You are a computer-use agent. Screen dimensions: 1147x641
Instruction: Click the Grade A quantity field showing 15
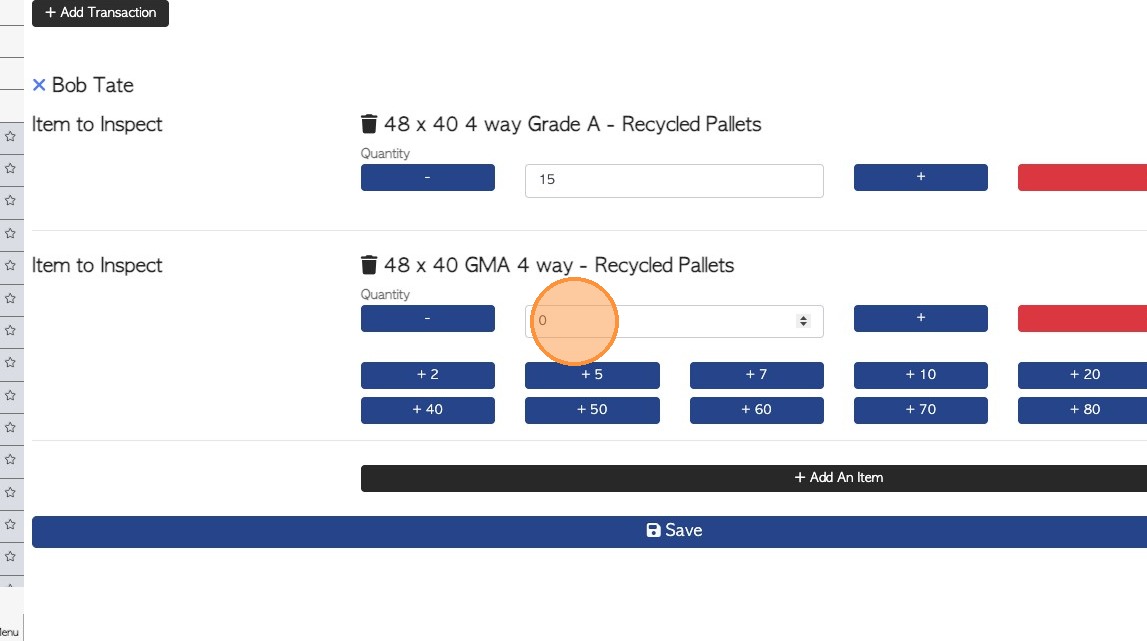[673, 181]
